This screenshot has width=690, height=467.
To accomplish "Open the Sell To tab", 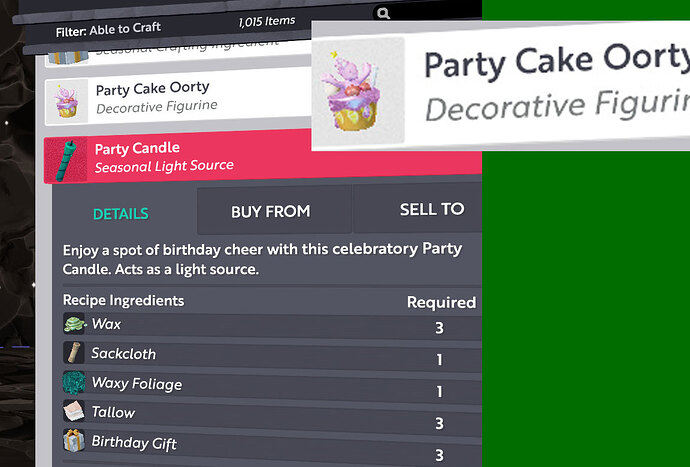I will pyautogui.click(x=430, y=209).
